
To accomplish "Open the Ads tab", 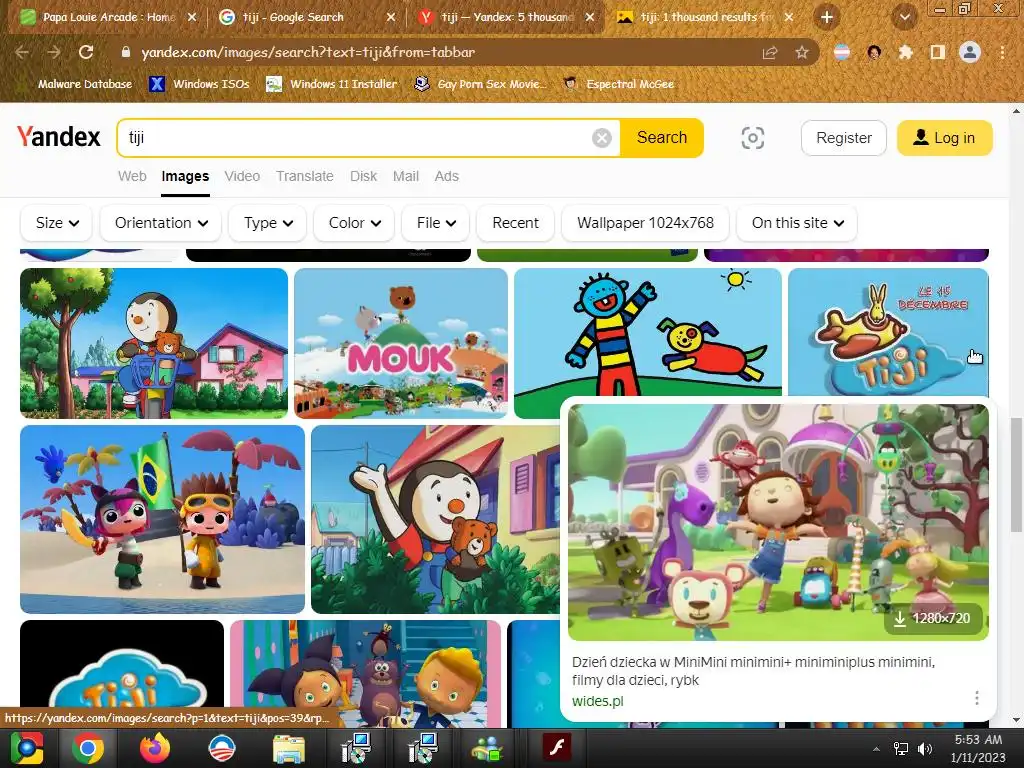I will click(447, 176).
